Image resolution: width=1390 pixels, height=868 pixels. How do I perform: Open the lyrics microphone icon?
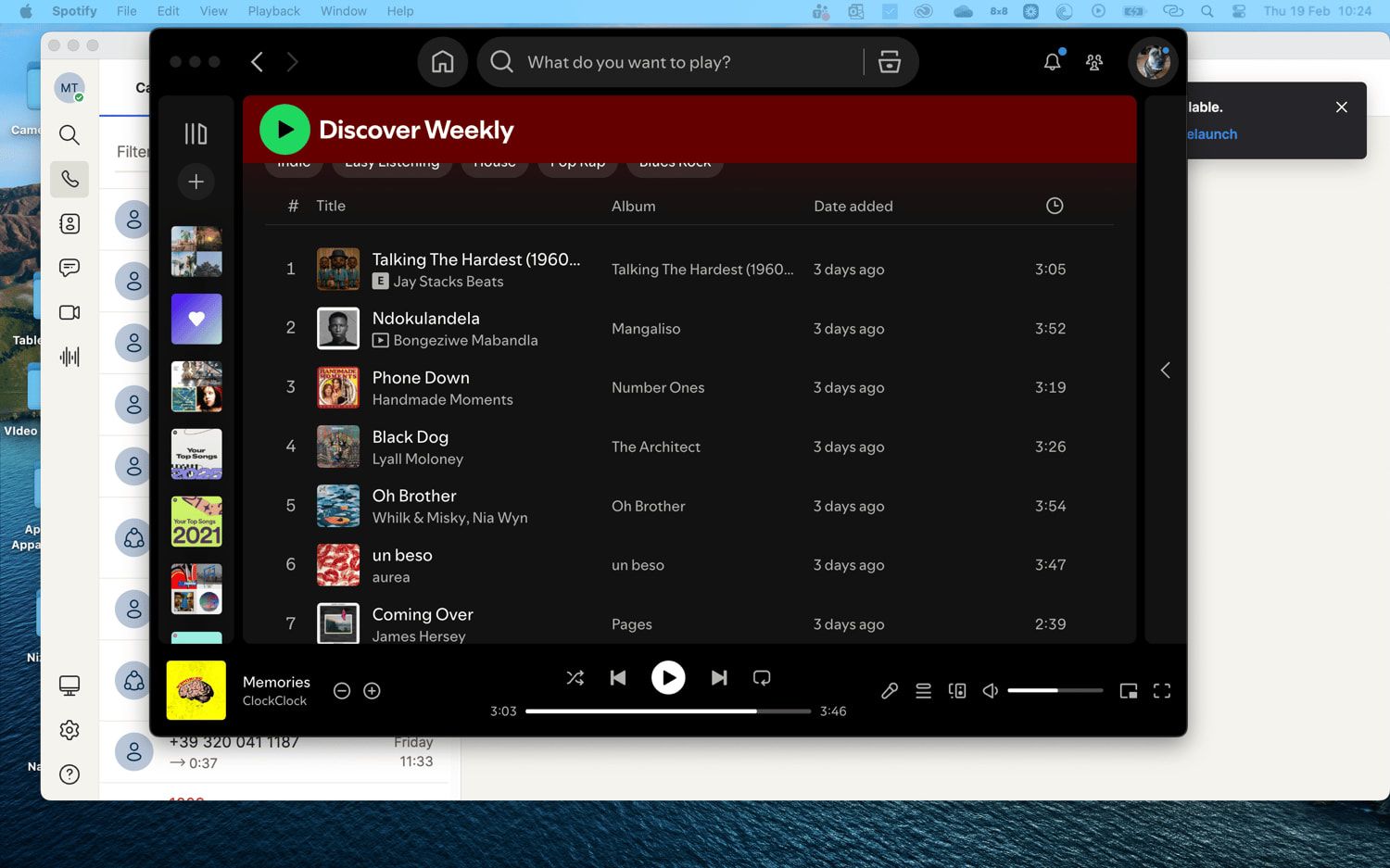pos(889,691)
